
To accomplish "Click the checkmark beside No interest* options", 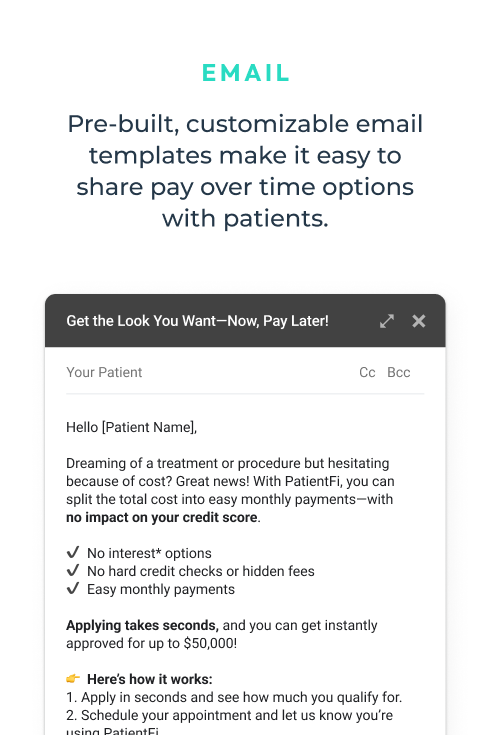I will tap(73, 553).
